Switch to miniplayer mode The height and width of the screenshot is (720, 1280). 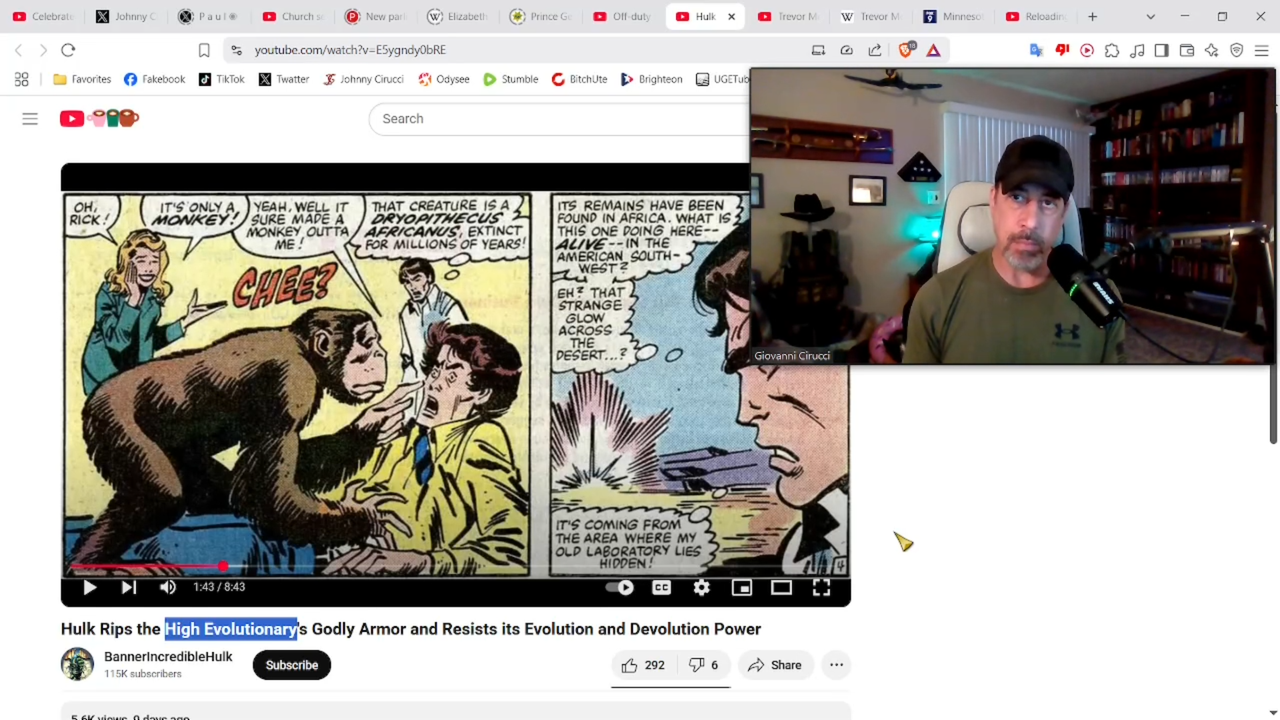741,588
